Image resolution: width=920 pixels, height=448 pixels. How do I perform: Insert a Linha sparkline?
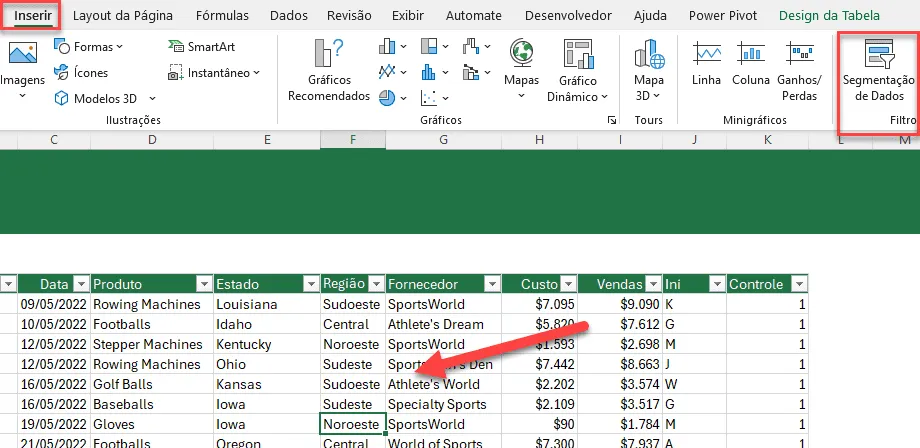click(706, 63)
